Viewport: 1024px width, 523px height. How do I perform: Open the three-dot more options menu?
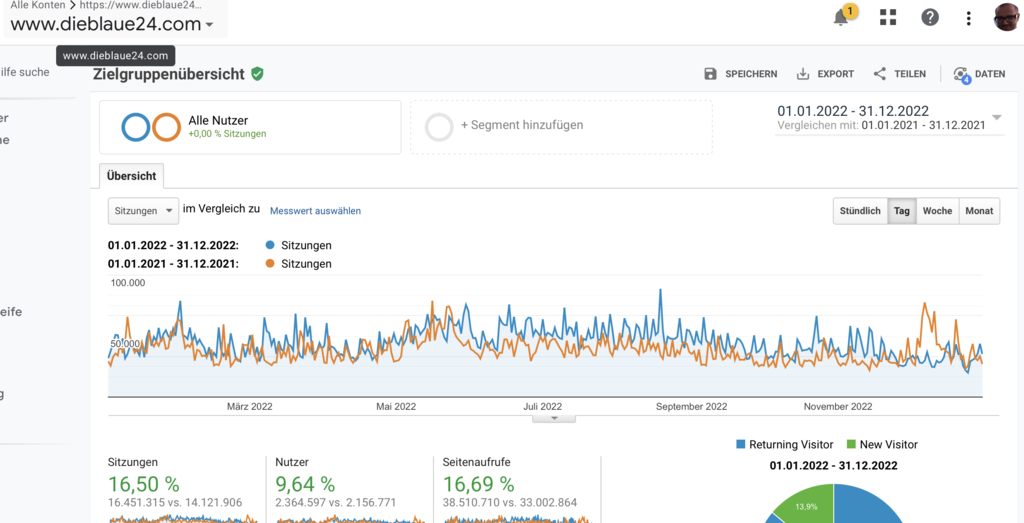(968, 18)
